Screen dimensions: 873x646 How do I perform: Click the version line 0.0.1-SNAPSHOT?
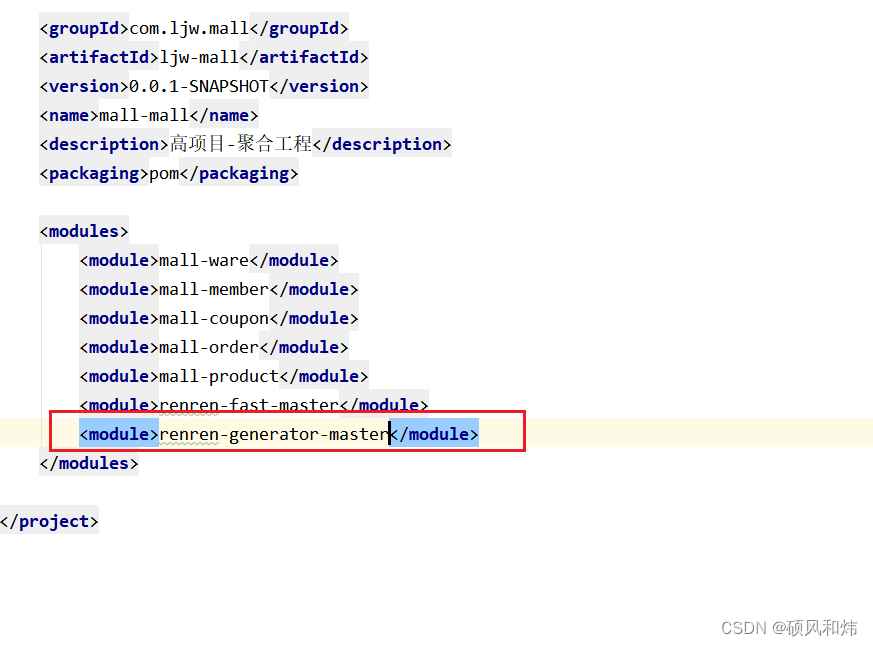pos(204,86)
